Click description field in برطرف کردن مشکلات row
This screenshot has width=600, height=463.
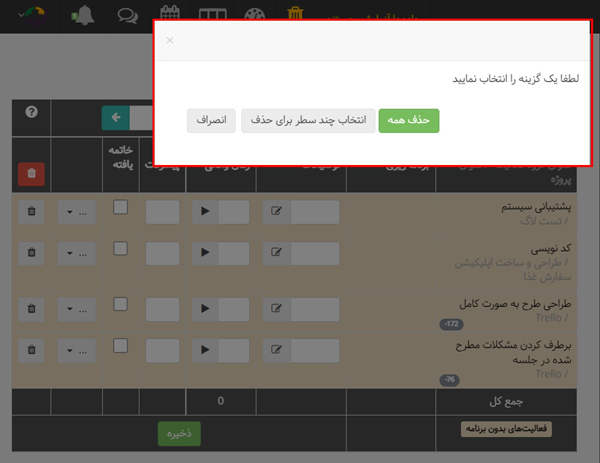pyautogui.click(x=315, y=351)
